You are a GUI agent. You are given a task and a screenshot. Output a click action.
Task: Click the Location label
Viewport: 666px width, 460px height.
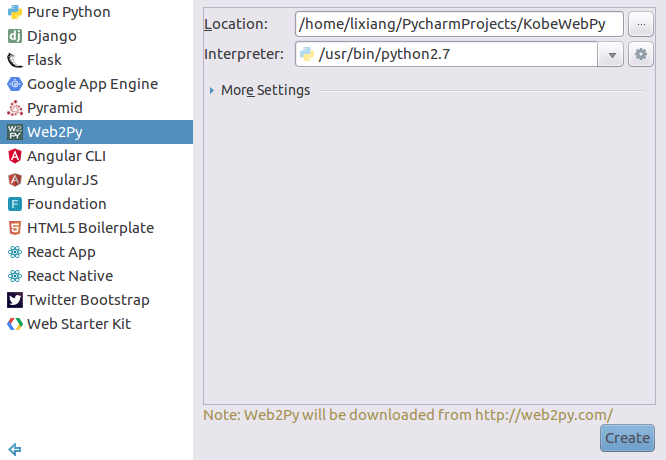click(x=236, y=24)
